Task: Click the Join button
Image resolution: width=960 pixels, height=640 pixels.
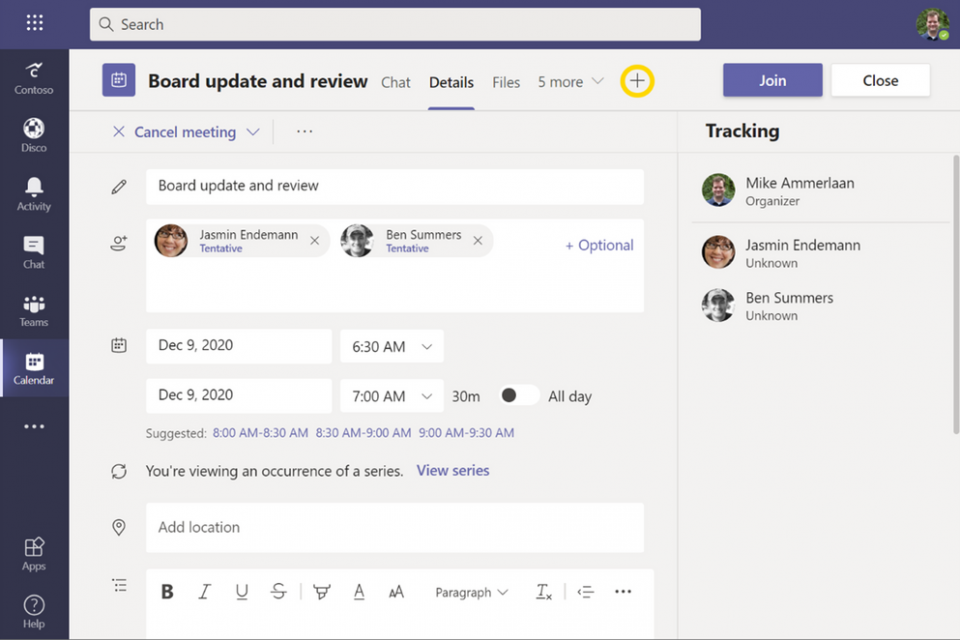Action: pos(772,79)
